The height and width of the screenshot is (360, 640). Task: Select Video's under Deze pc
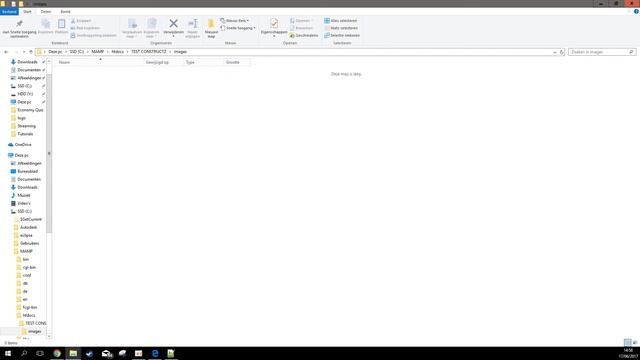tap(24, 203)
